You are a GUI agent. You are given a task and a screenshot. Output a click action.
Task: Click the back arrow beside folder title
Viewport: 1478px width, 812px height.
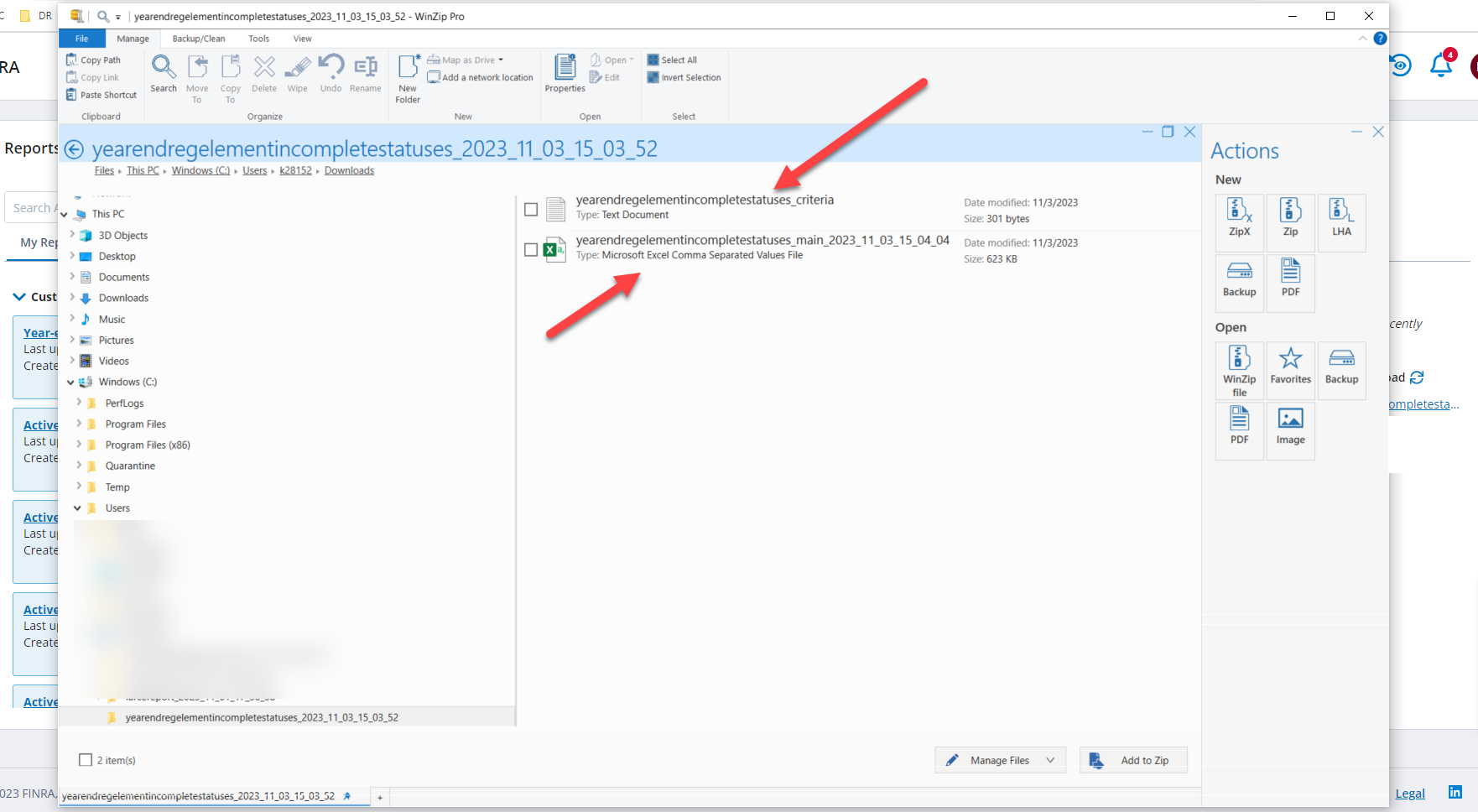click(x=75, y=149)
